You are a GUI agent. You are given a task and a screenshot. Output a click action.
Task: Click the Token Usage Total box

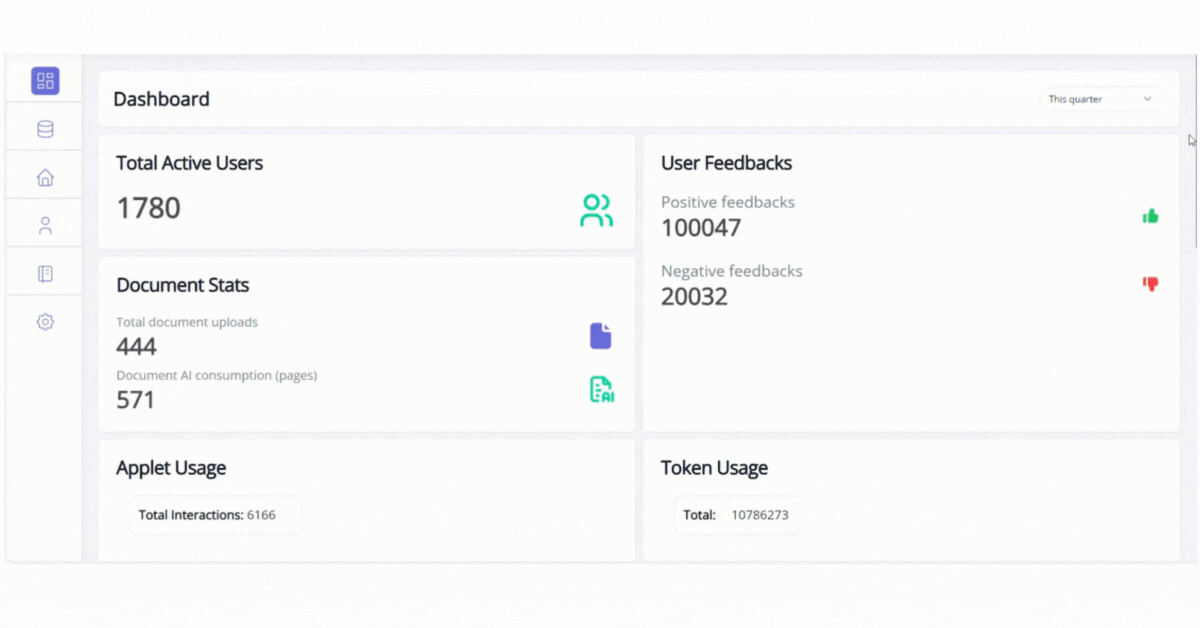click(x=736, y=515)
